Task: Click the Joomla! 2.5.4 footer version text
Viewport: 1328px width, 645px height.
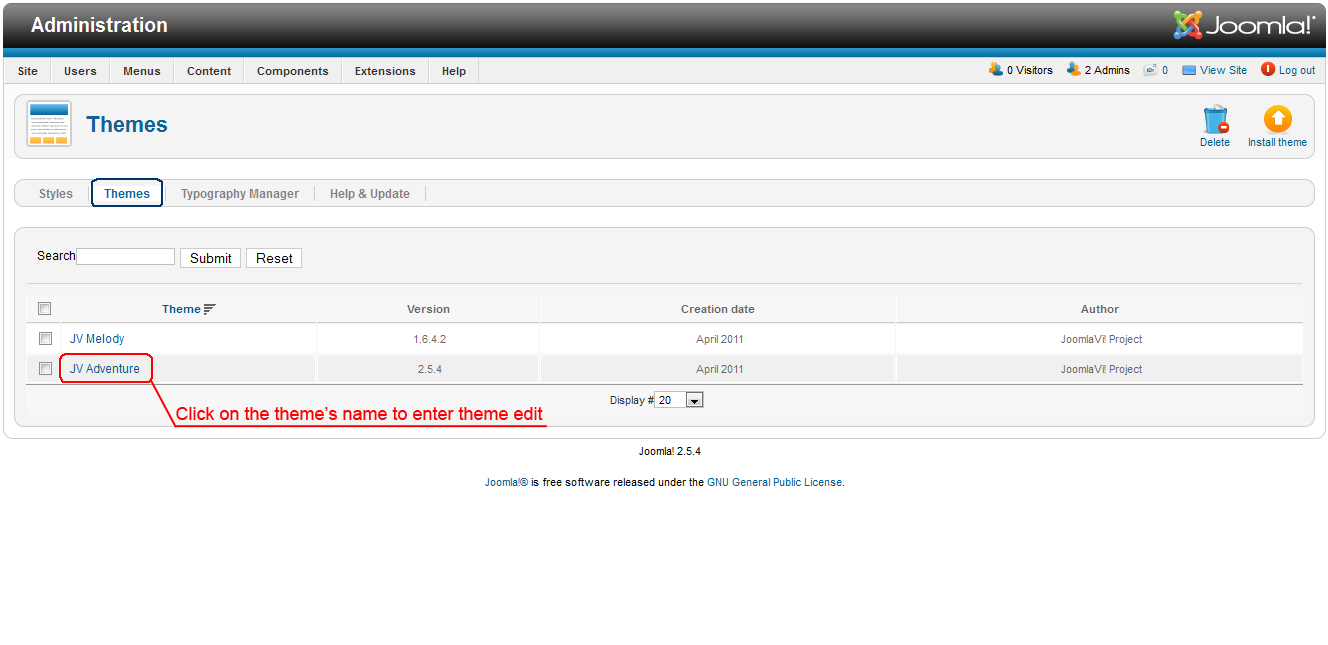Action: [x=670, y=451]
